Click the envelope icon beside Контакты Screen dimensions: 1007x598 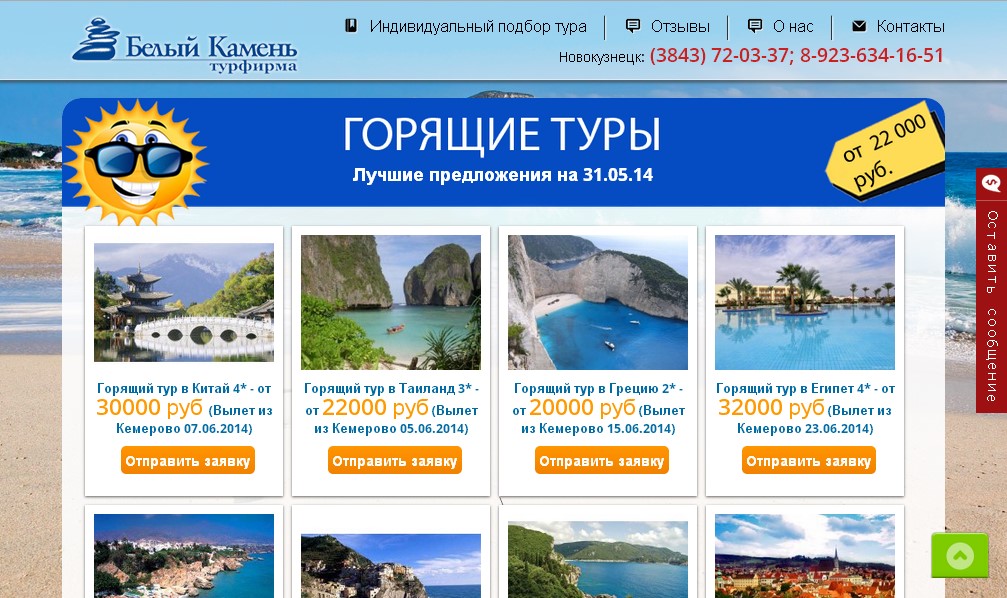[x=859, y=26]
